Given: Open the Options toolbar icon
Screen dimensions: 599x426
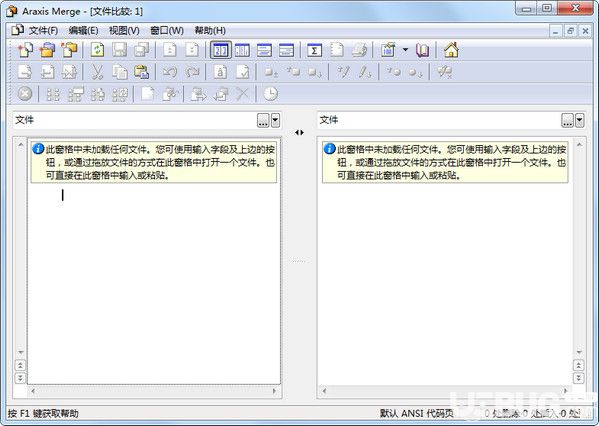Looking at the screenshot, I should point(388,50).
